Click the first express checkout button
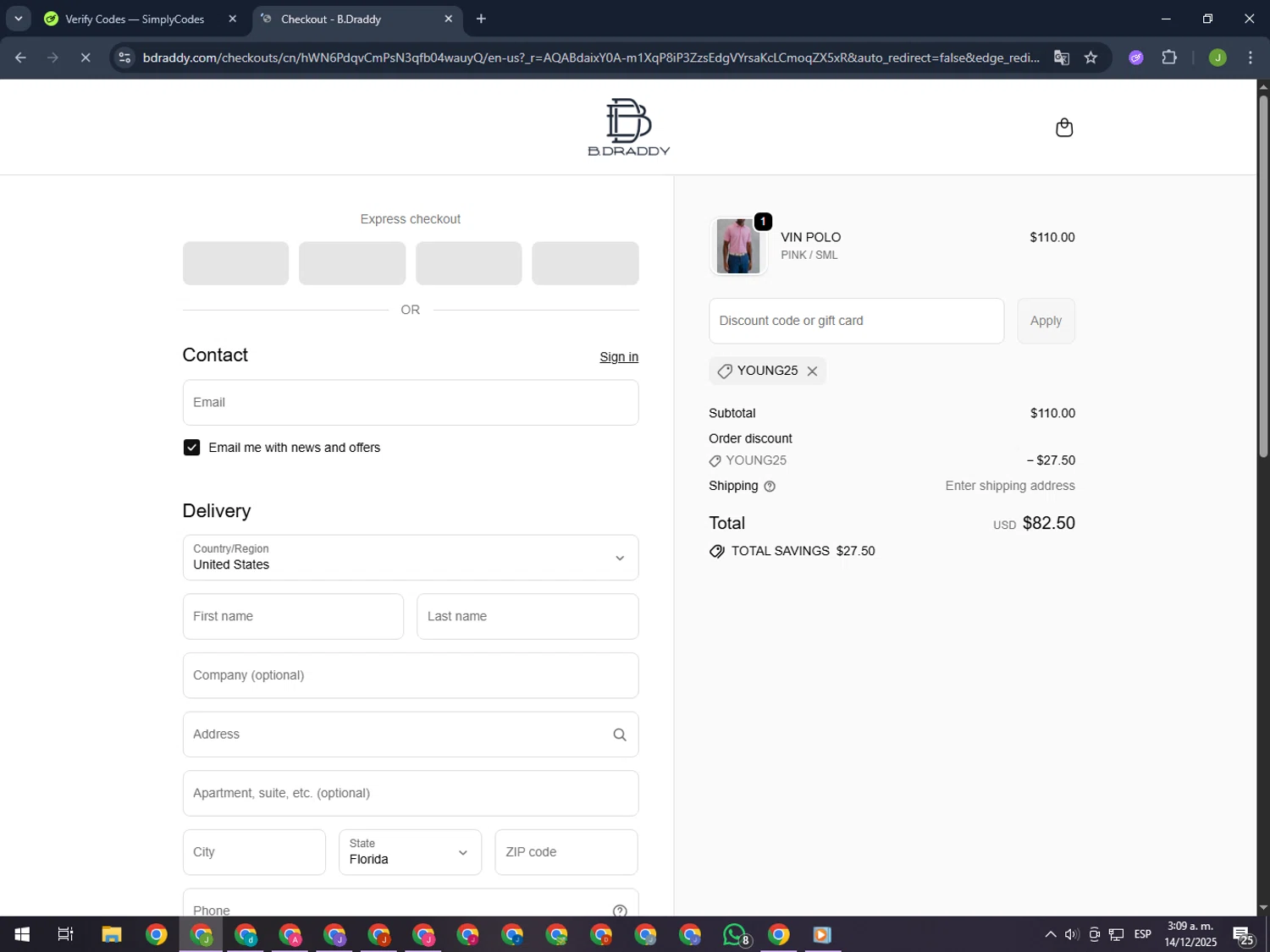This screenshot has width=1270, height=952. tap(235, 263)
